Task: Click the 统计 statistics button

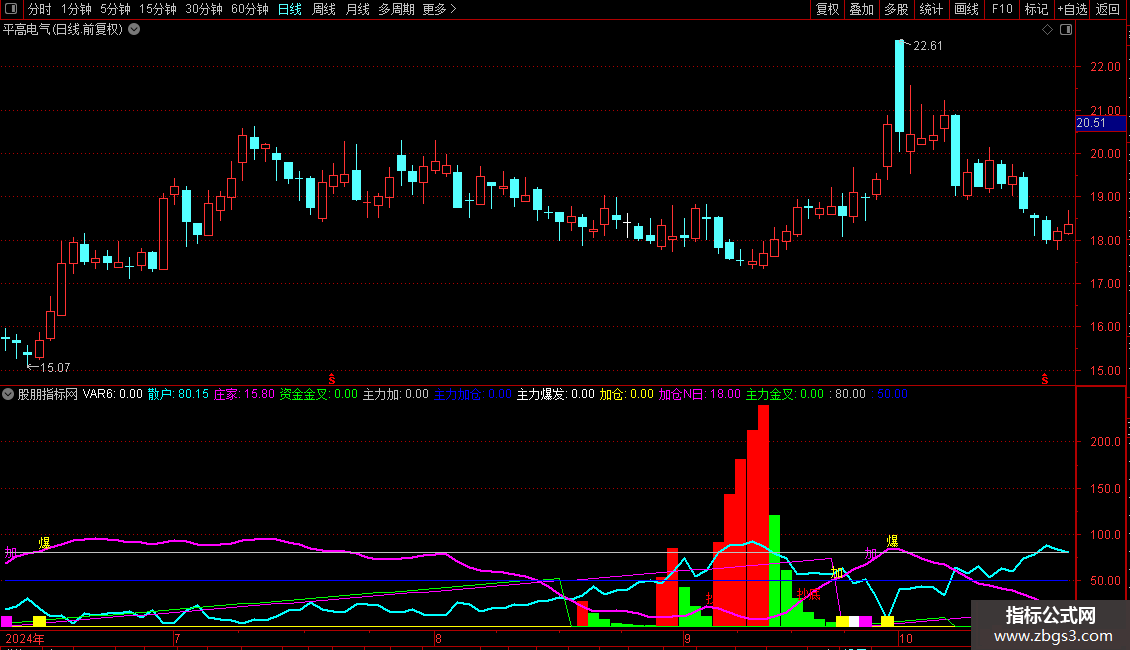Action: [931, 9]
